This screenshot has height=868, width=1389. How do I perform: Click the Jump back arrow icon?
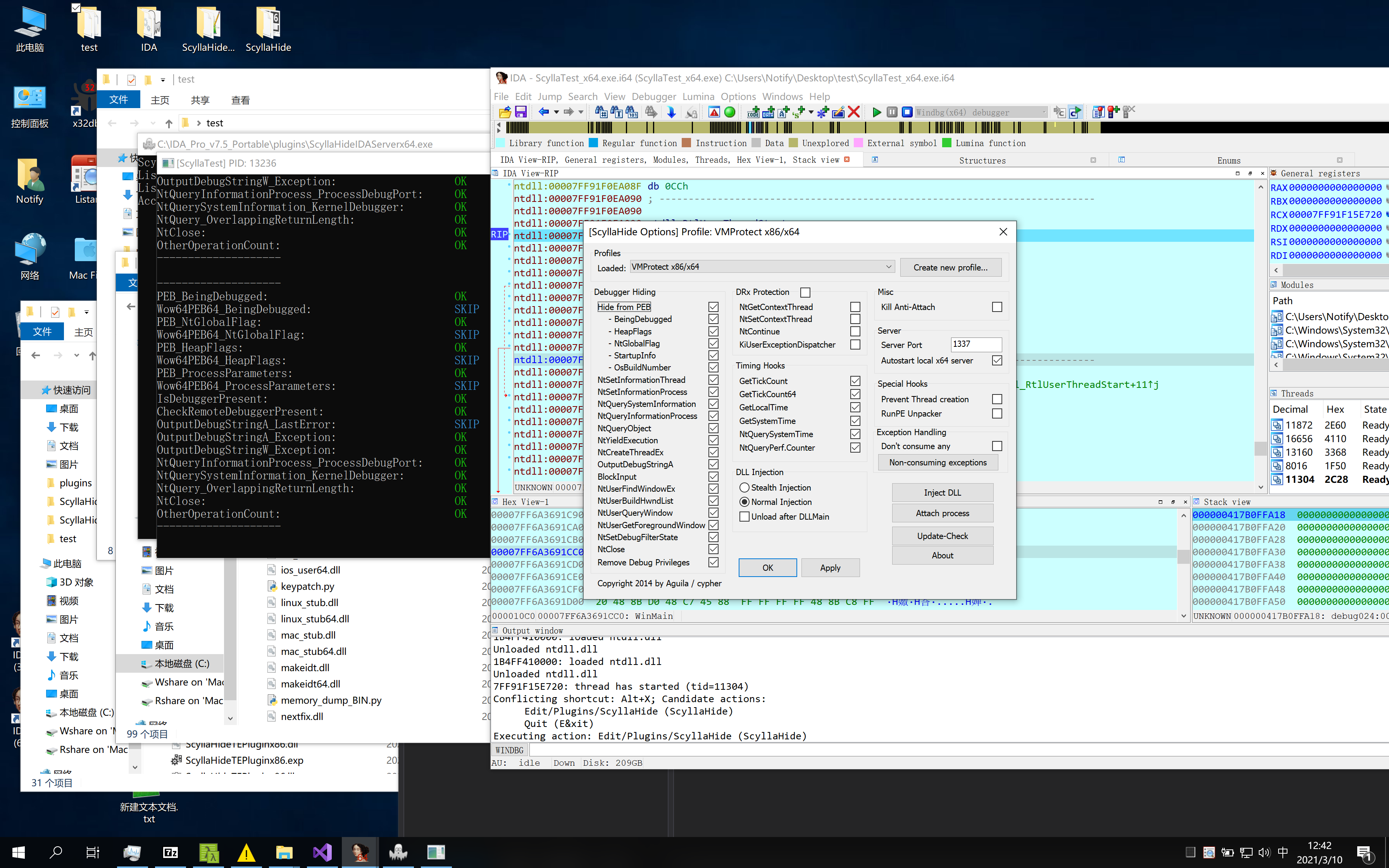click(543, 112)
